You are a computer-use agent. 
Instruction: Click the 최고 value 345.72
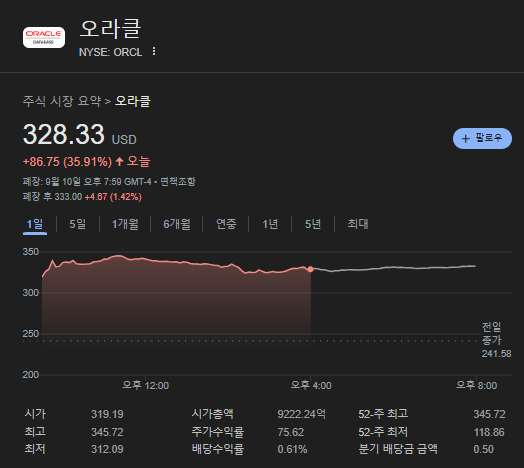107,432
